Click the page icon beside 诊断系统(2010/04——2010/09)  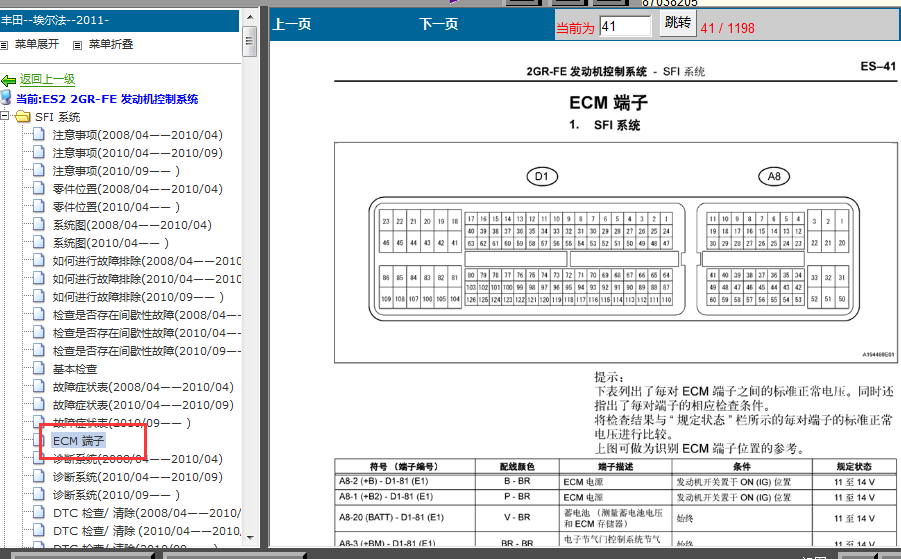pyautogui.click(x=38, y=476)
